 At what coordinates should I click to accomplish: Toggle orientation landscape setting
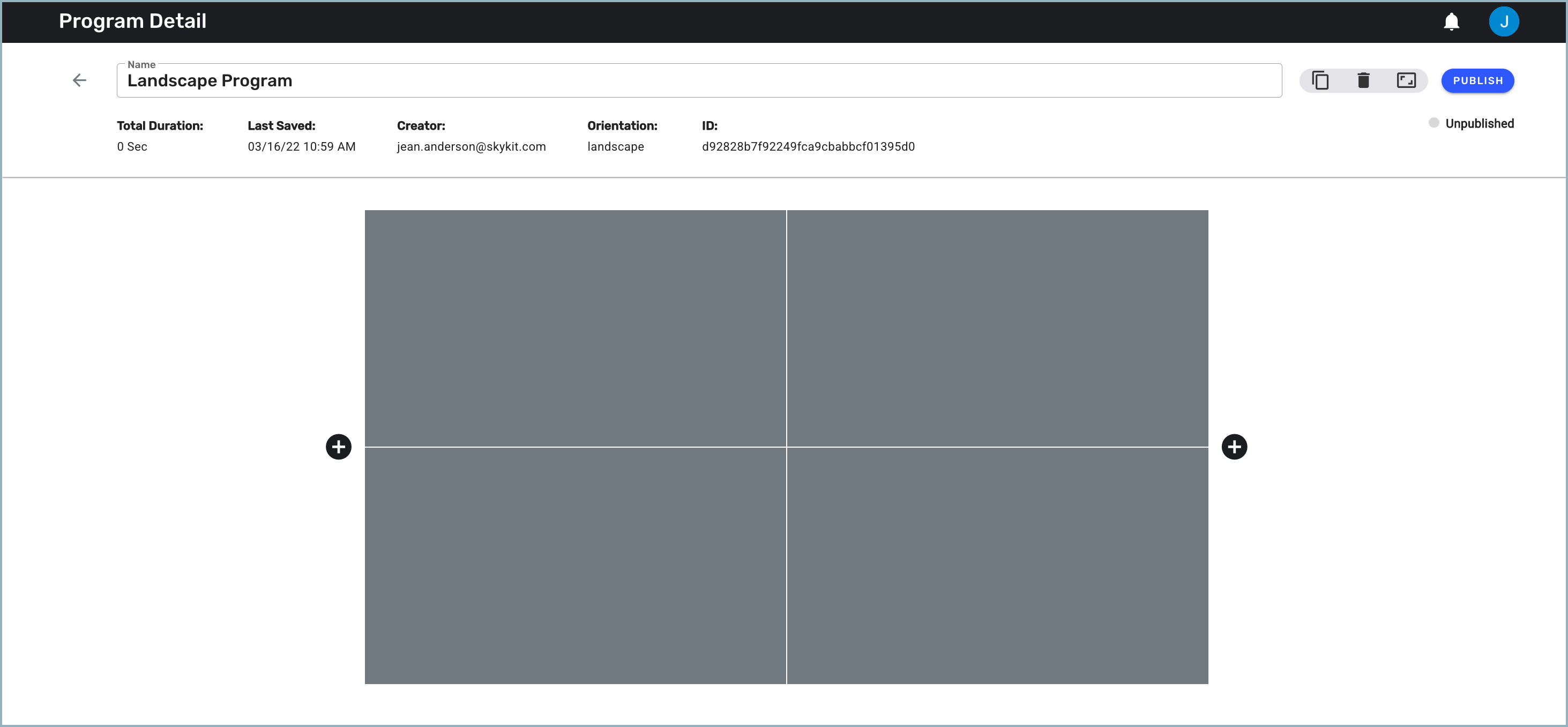(1407, 80)
